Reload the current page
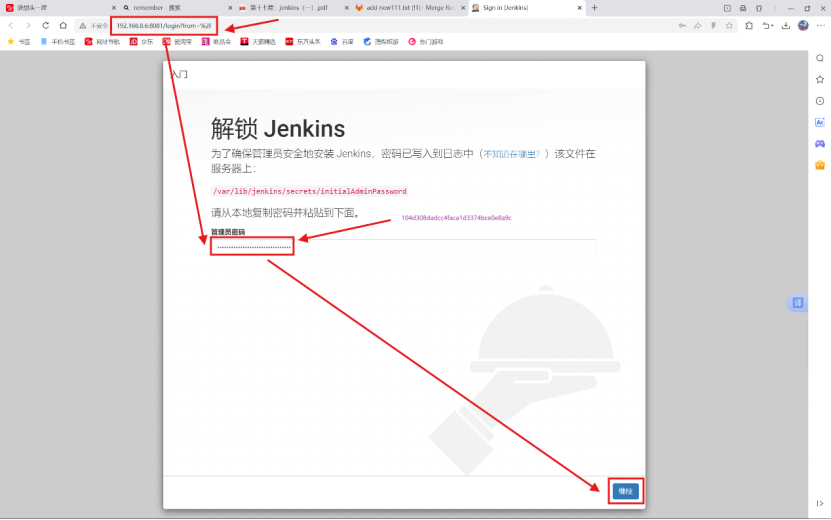Screen dimensions: 831x520 [46, 25]
